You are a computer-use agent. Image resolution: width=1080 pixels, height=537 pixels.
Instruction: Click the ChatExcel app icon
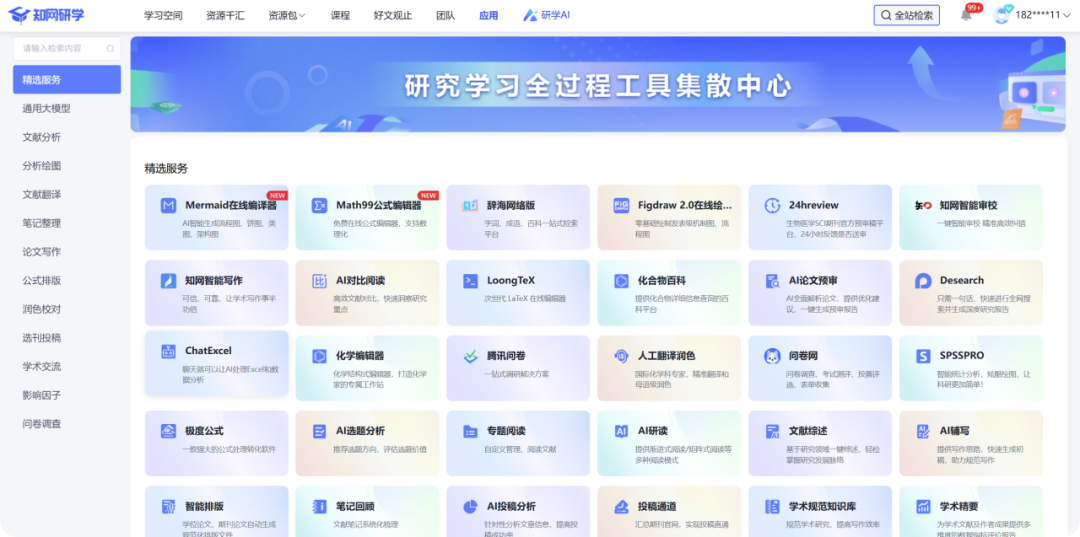(168, 351)
